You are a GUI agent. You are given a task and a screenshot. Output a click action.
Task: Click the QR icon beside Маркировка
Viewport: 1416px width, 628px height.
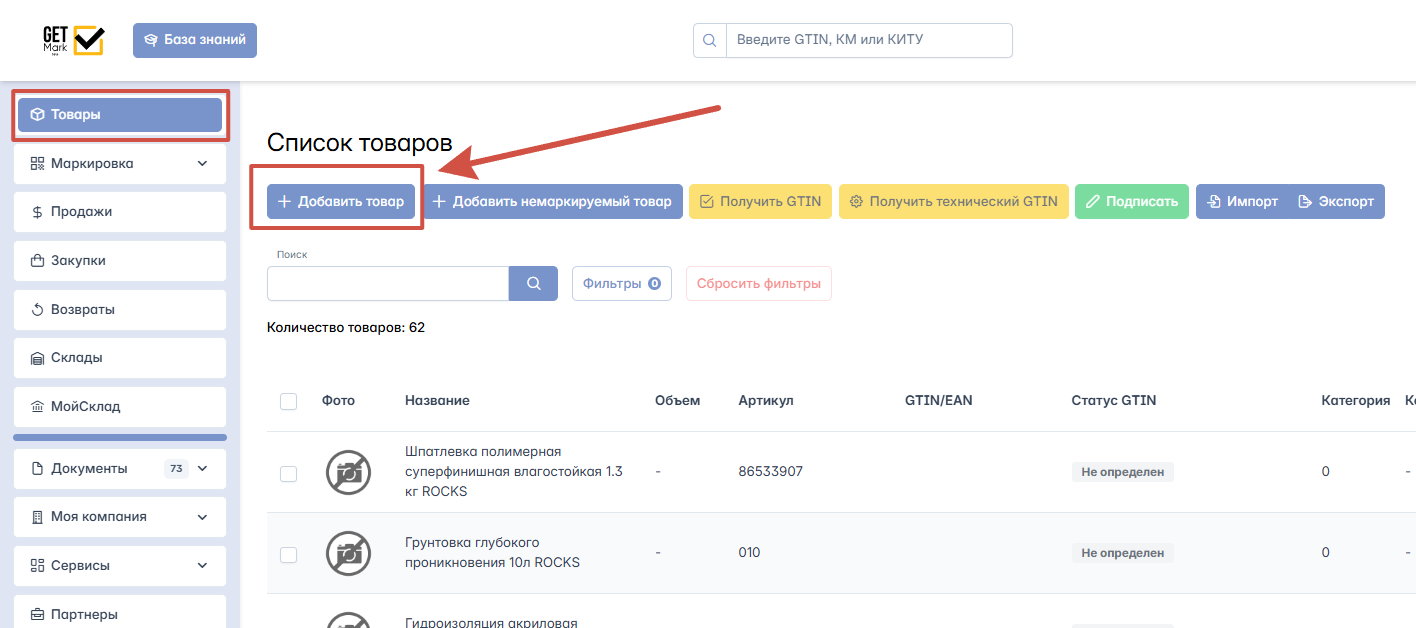click(37, 164)
